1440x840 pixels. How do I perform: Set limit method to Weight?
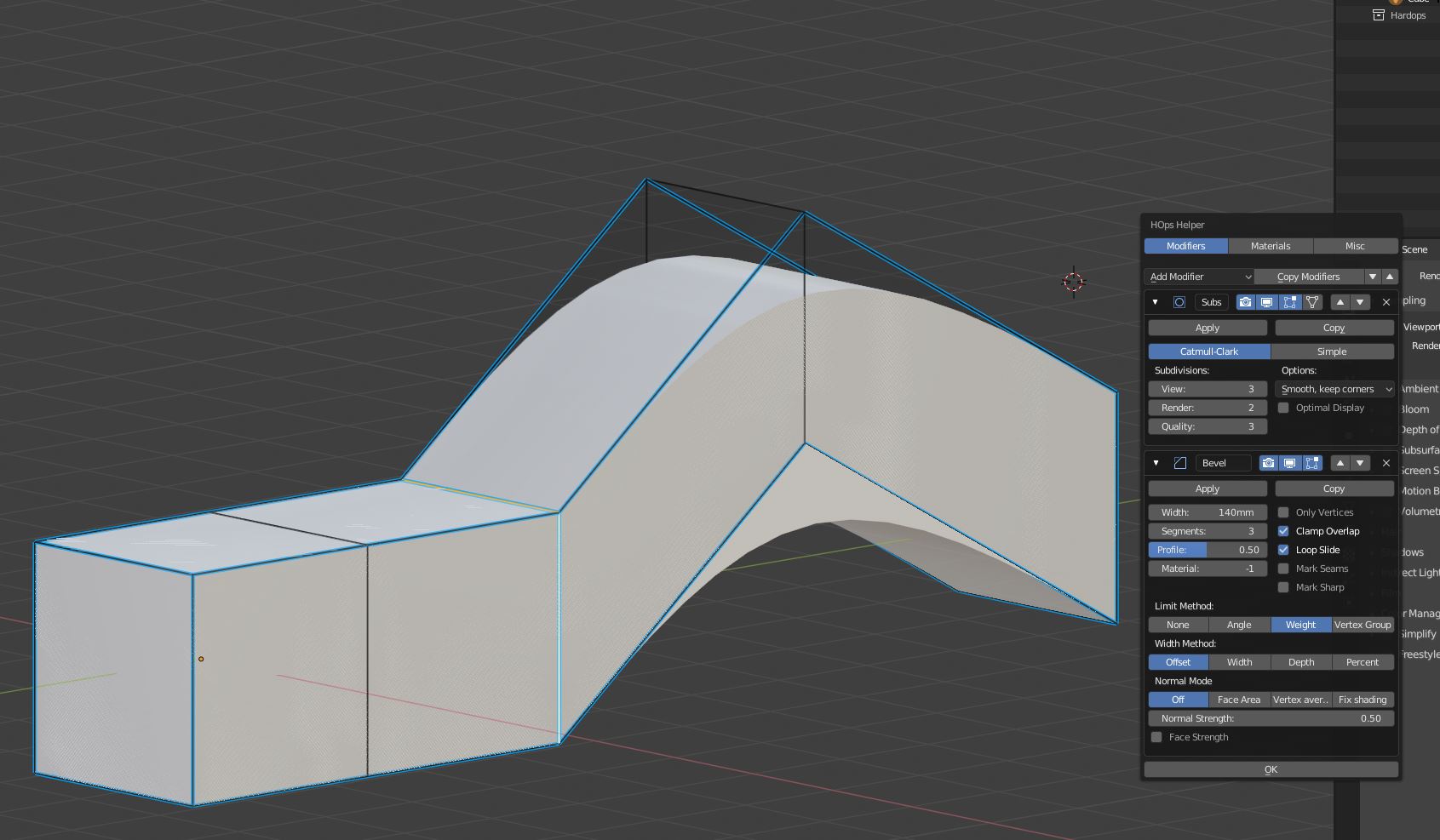coord(1300,625)
